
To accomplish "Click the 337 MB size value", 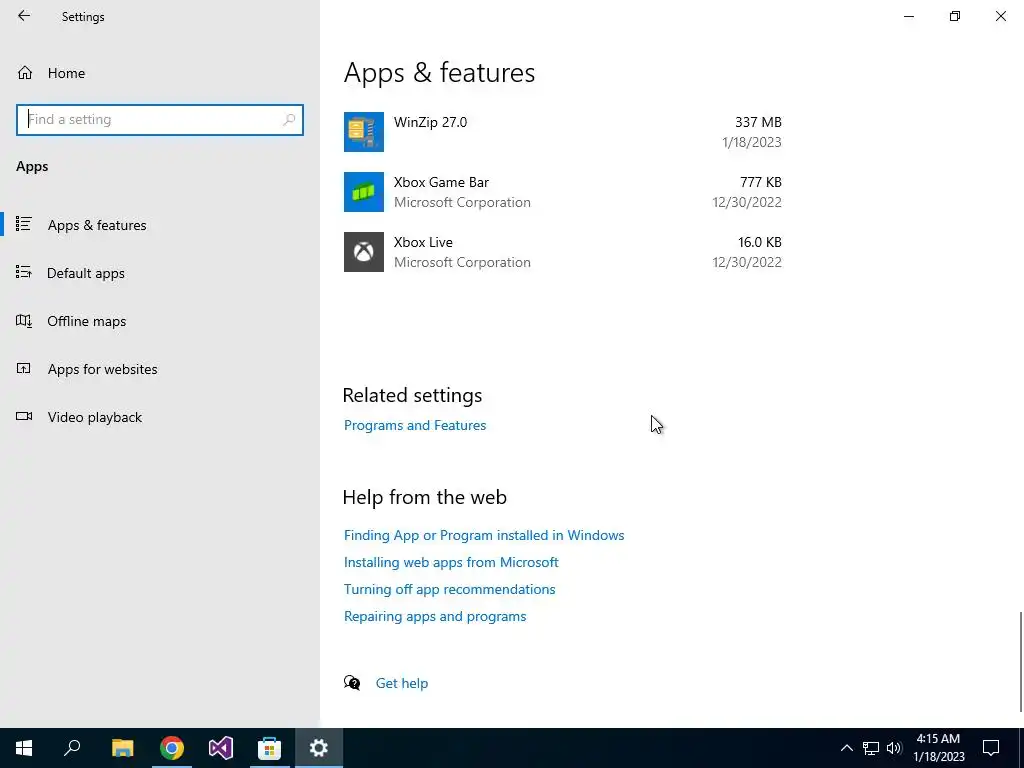I will pos(758,122).
